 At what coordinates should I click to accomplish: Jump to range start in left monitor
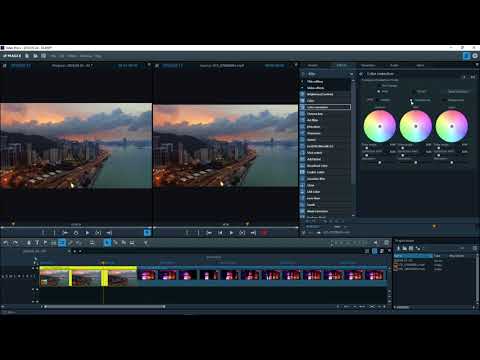tap(65, 233)
